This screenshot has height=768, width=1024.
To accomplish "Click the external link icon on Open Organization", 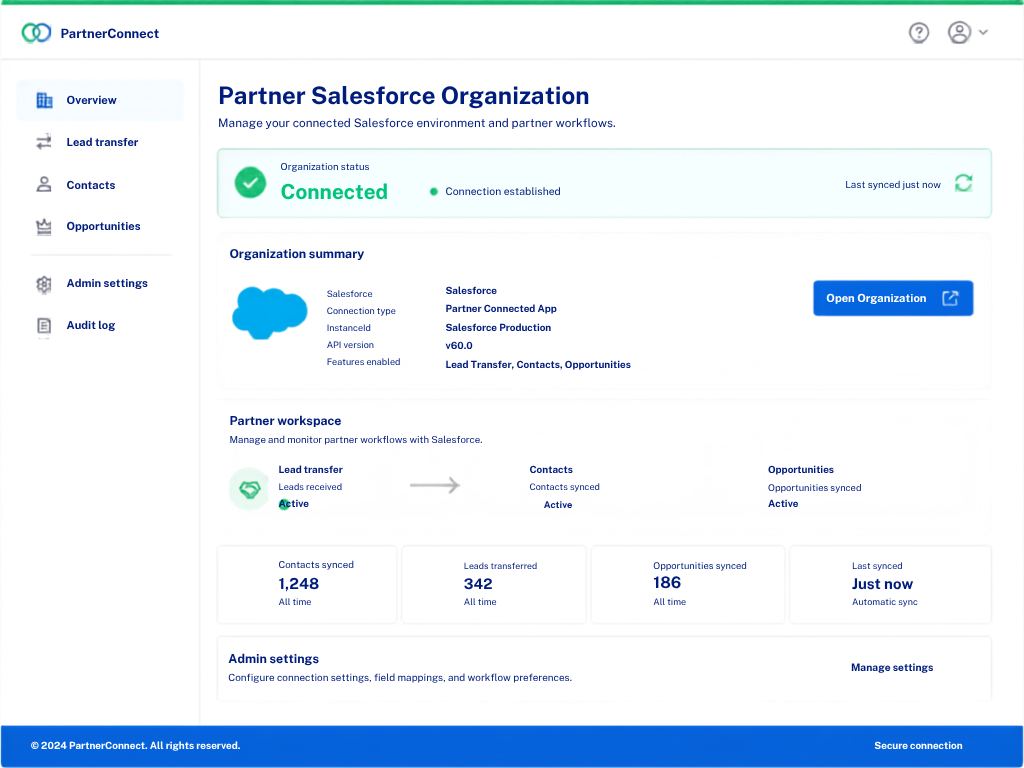I will tap(950, 298).
